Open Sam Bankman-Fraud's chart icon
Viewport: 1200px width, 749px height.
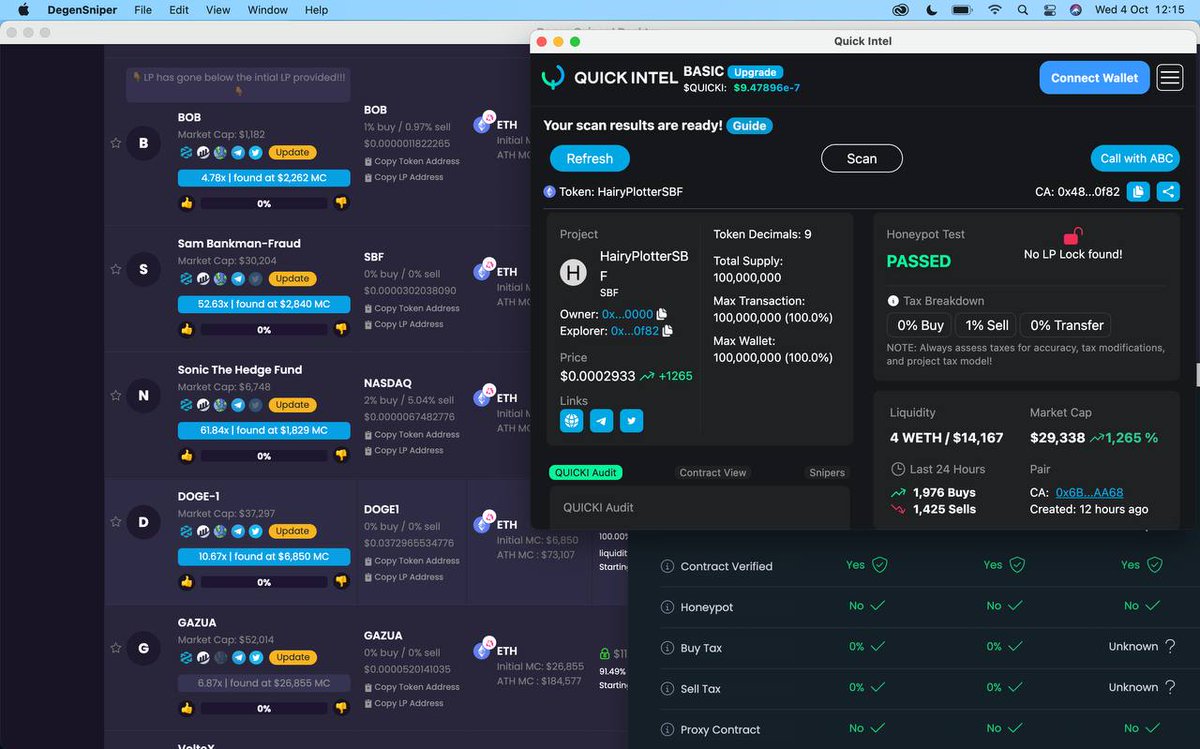(x=203, y=279)
